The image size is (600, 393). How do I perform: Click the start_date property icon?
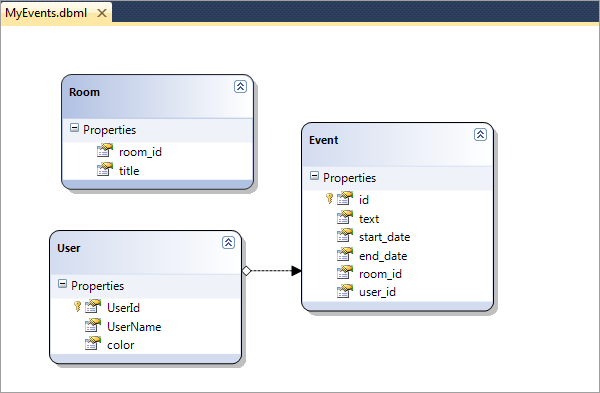pos(345,235)
